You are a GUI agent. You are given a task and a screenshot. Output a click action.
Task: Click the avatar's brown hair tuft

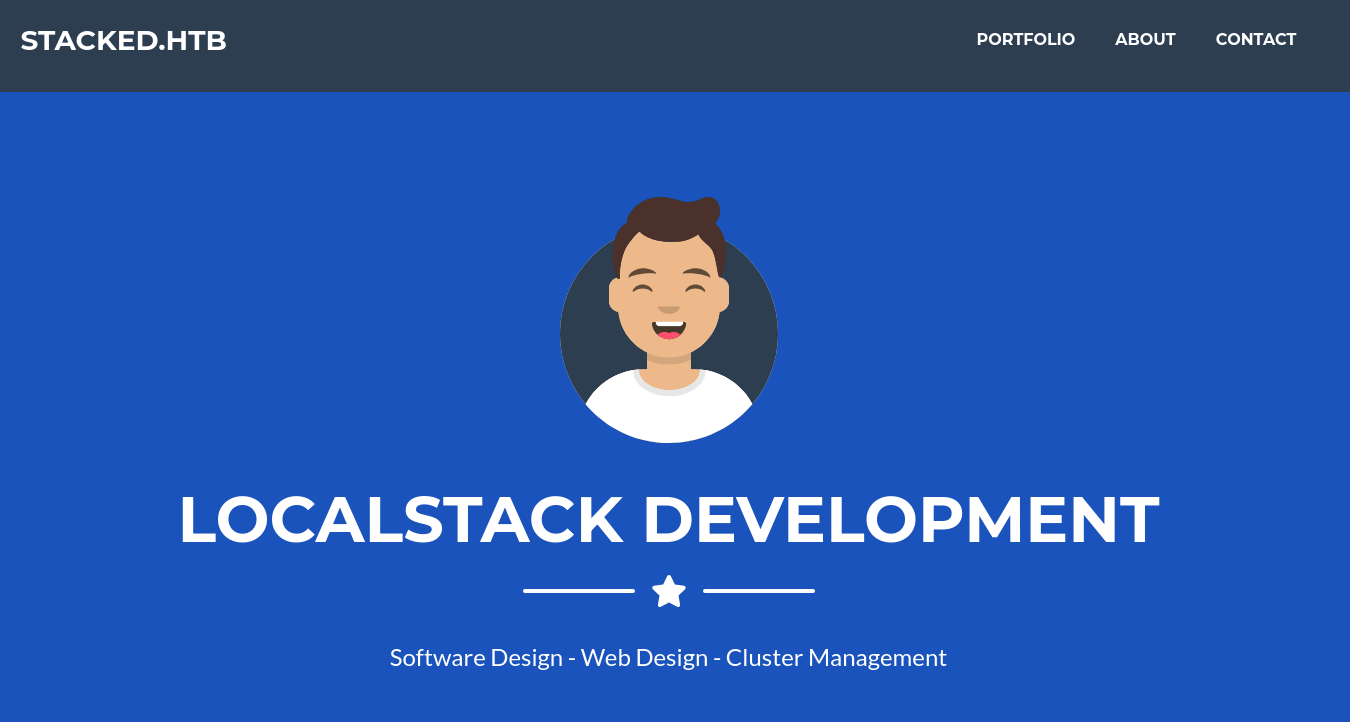coord(706,211)
